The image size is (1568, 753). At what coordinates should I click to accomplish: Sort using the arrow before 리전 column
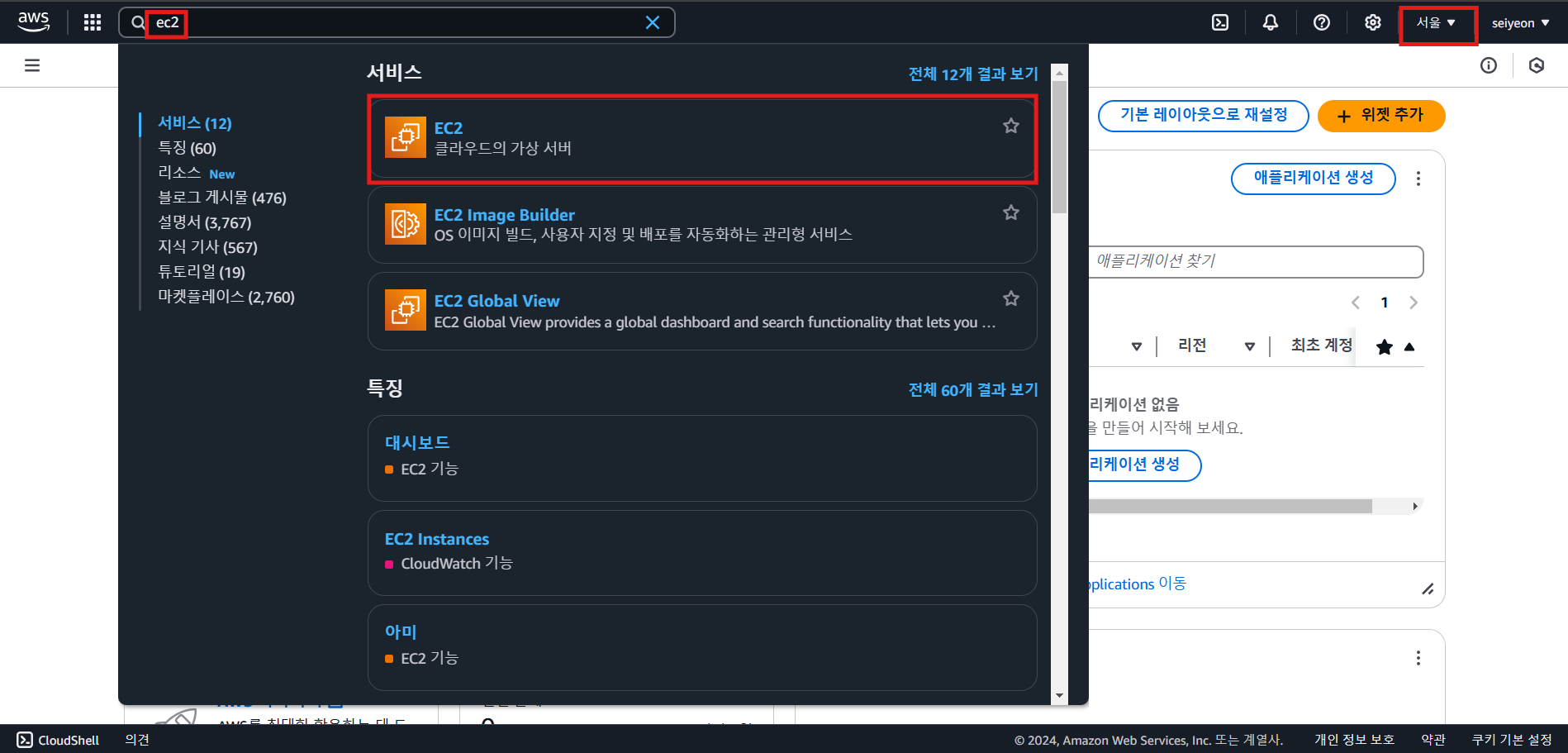click(1137, 346)
